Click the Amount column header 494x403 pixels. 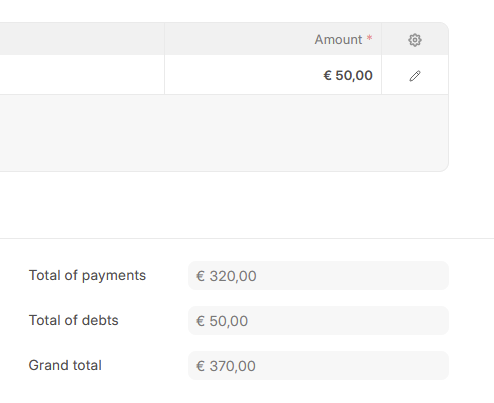click(273, 39)
